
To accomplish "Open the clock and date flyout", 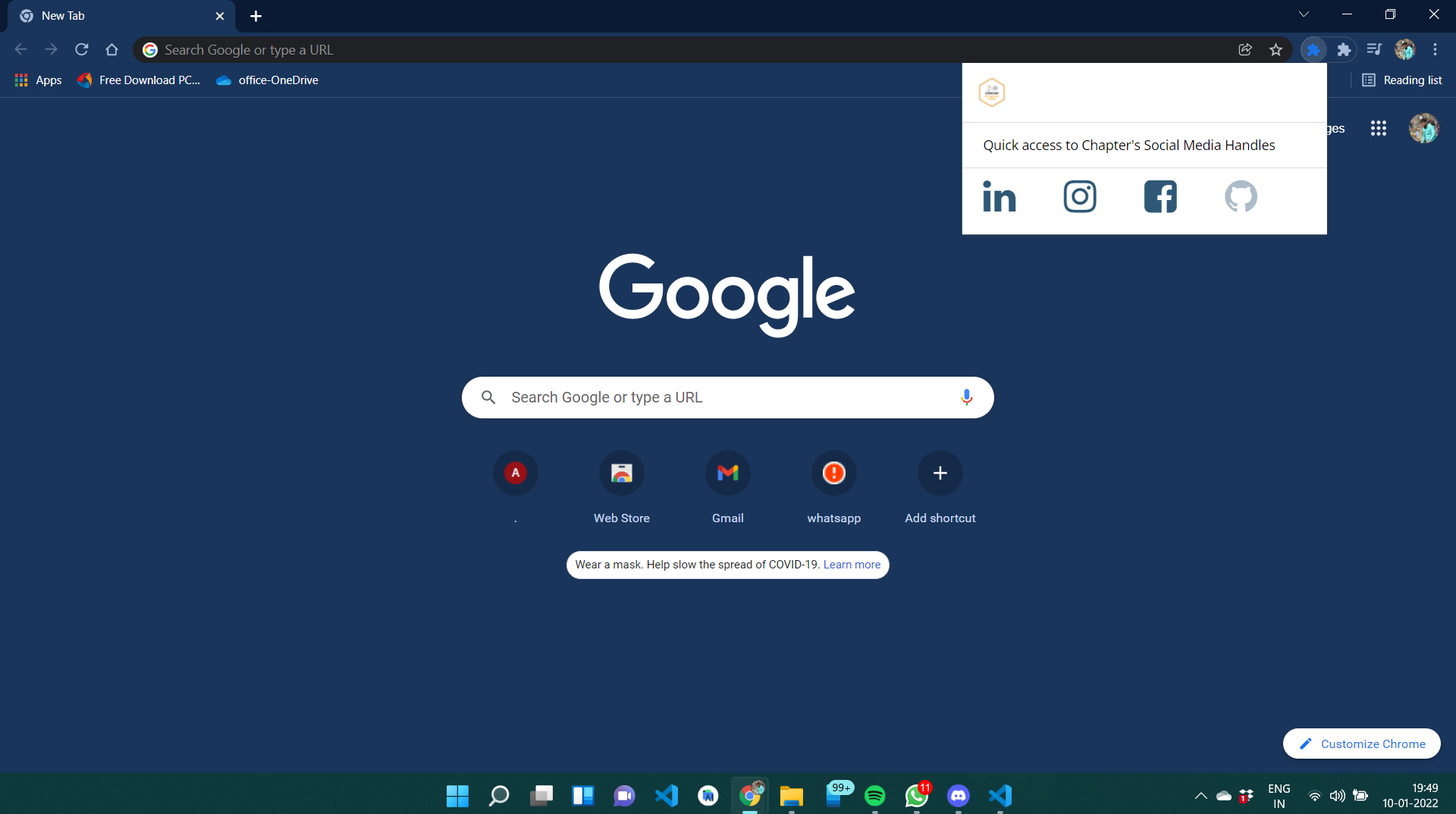I will coord(1410,796).
